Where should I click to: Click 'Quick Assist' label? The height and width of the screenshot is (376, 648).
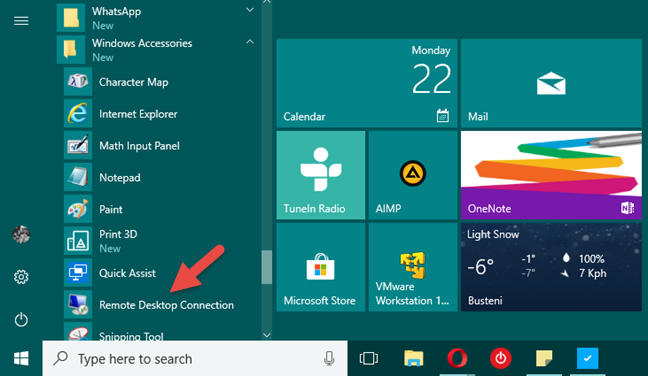pos(127,273)
